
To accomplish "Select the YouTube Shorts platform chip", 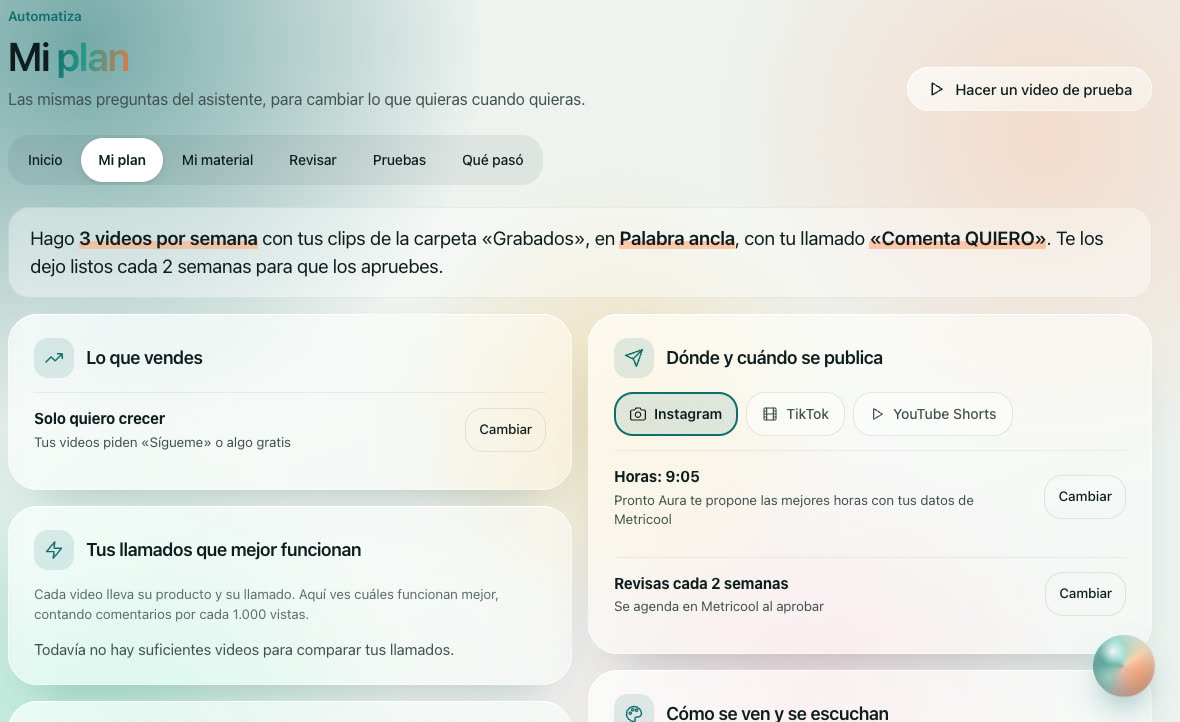I will (x=933, y=414).
